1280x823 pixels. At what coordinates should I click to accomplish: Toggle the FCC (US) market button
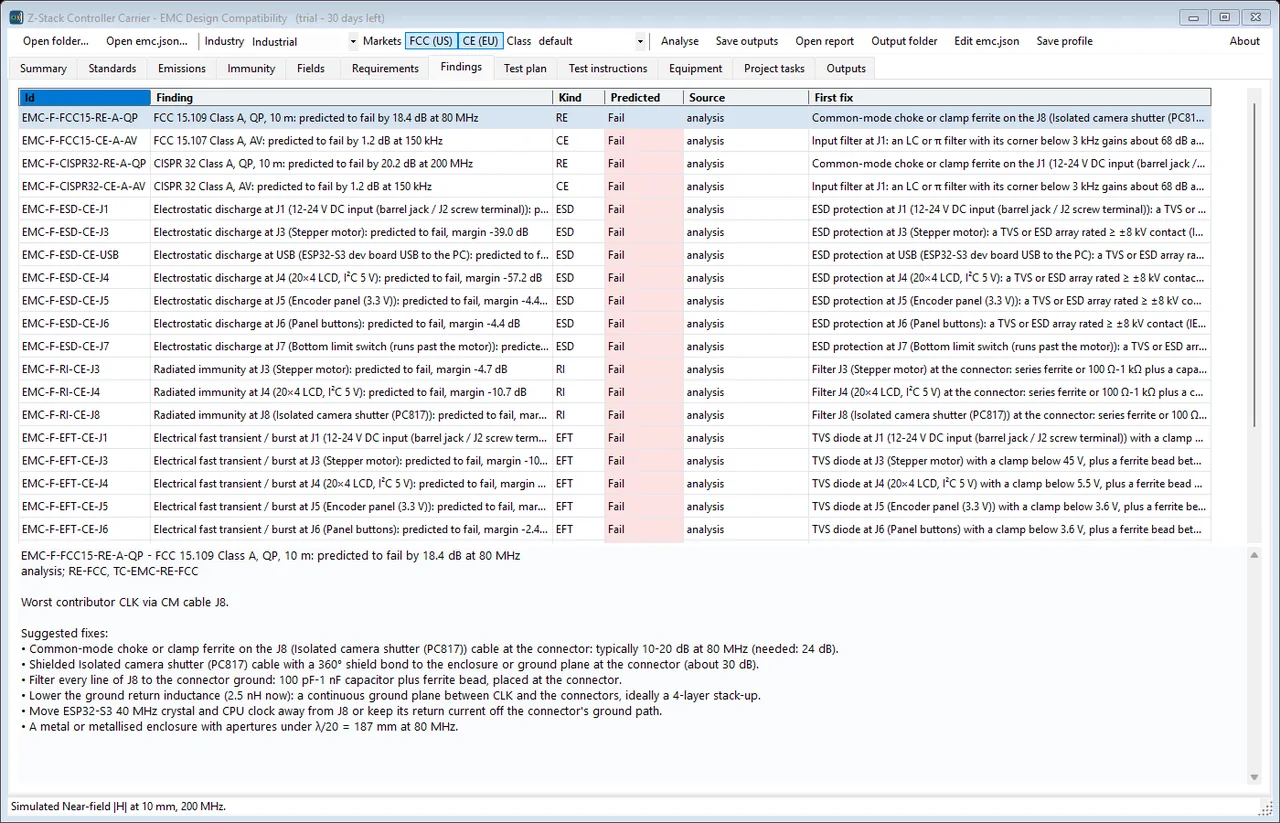coord(431,41)
